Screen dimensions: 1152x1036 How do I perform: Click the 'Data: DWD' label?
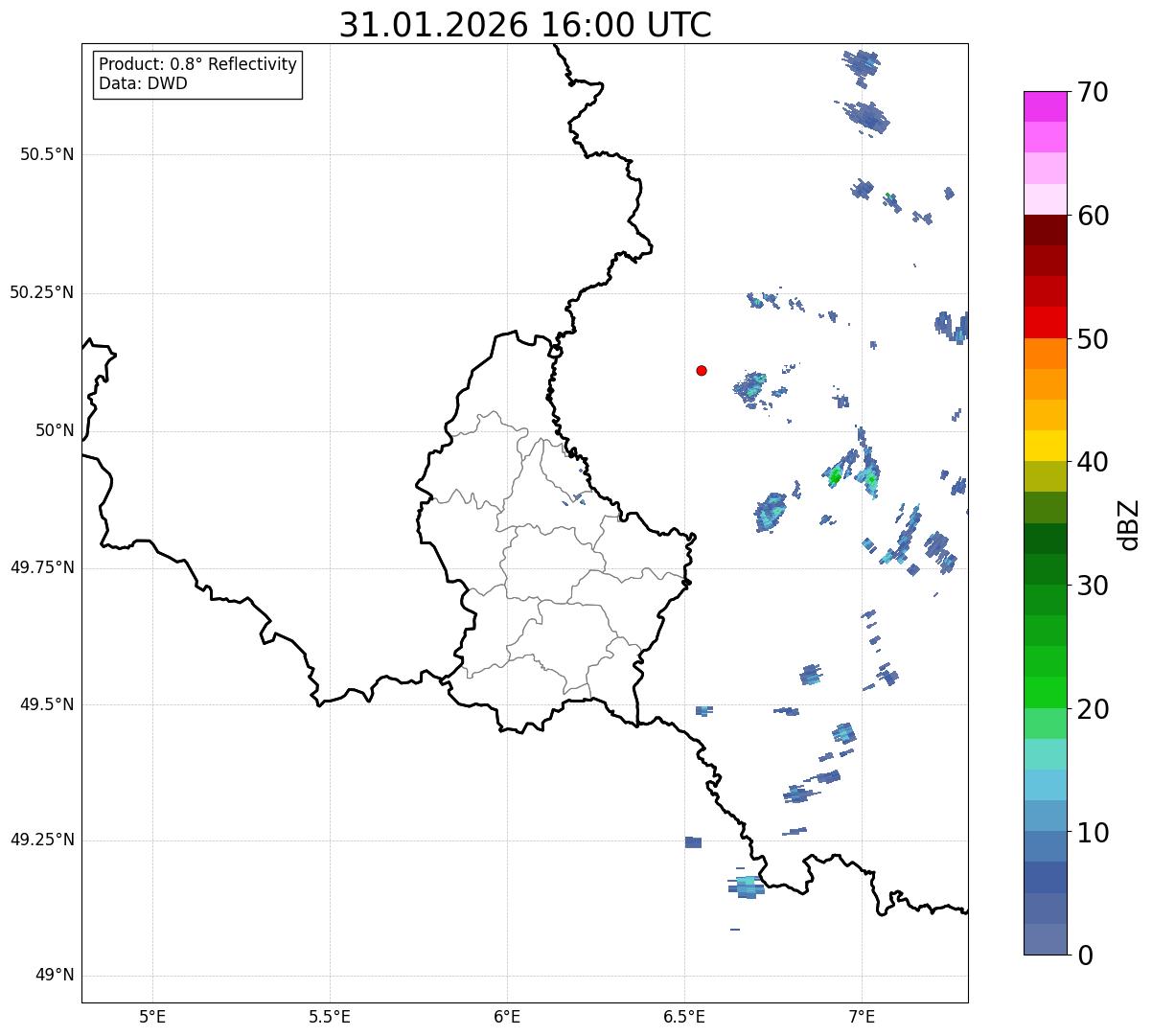pos(143,83)
